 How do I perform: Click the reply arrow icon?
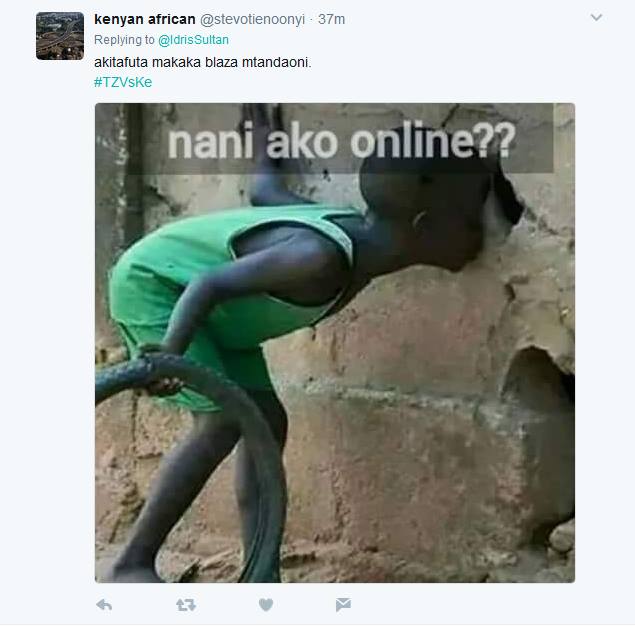click(x=104, y=605)
